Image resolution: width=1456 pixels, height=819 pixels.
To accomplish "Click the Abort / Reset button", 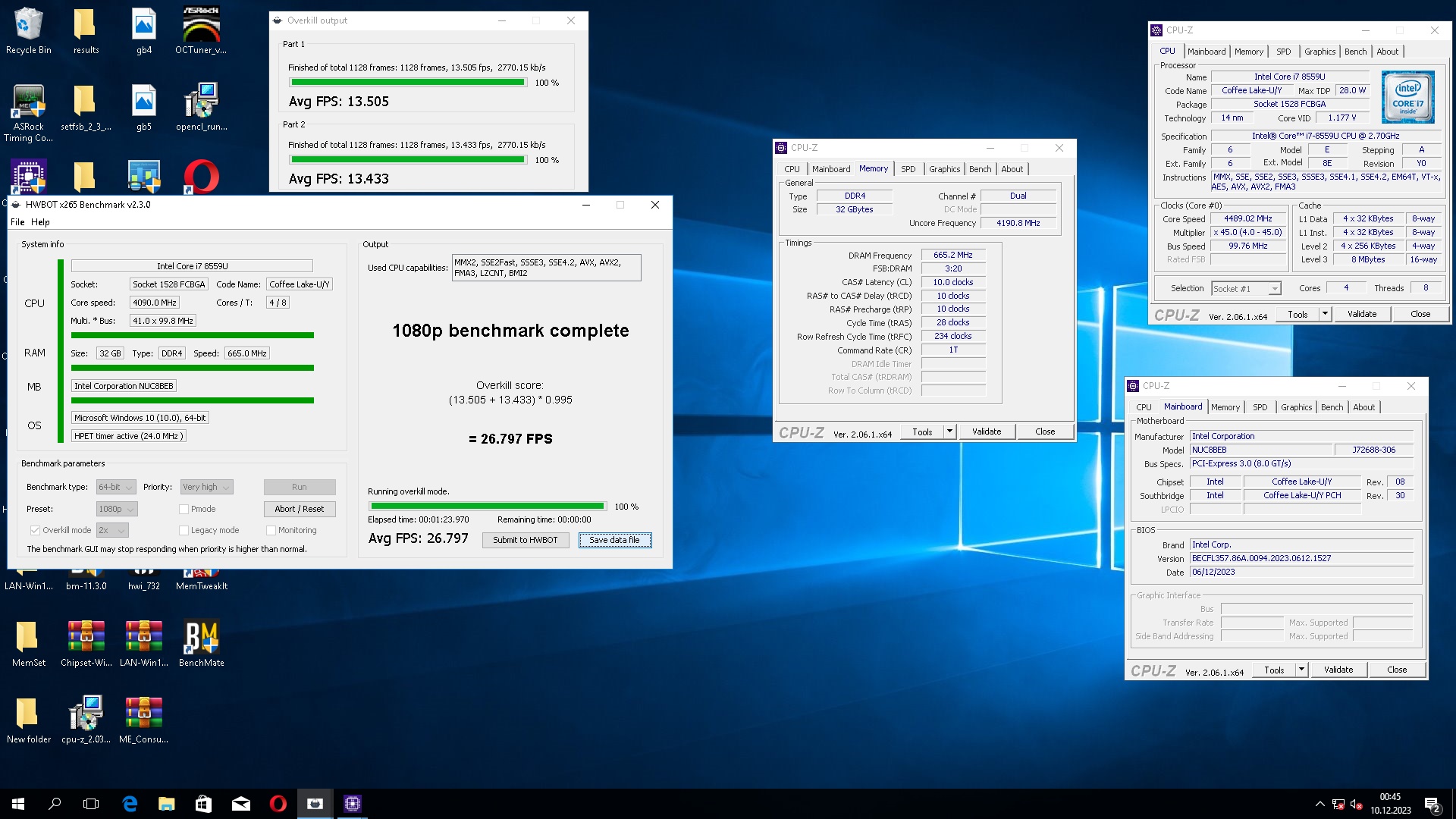I will point(299,509).
